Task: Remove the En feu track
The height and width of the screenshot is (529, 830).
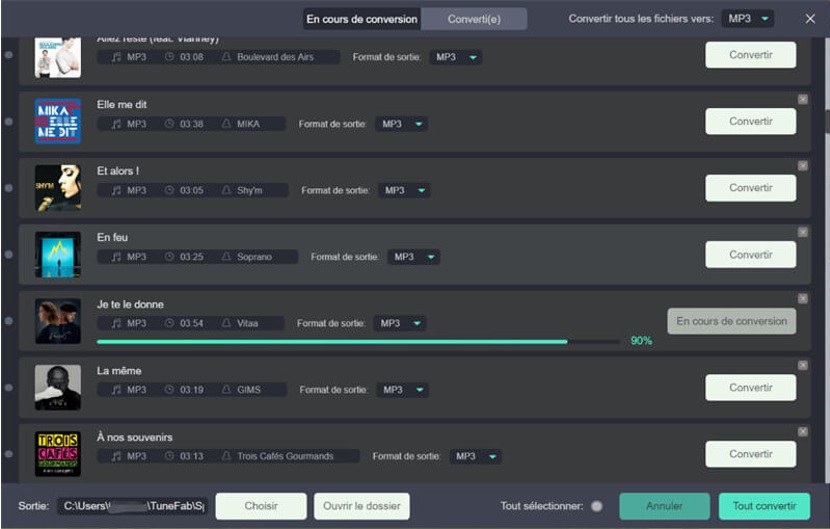Action: click(802, 232)
